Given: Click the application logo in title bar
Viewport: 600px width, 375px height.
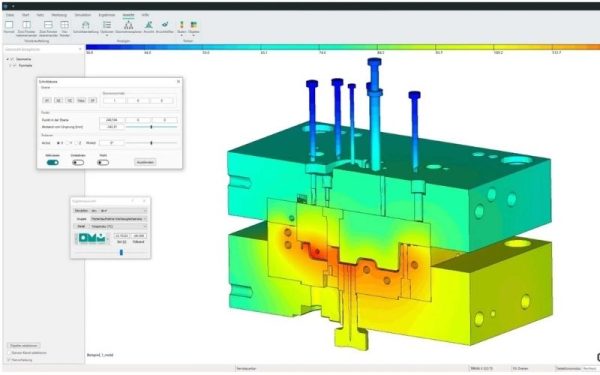Looking at the screenshot, I should point(5,6).
